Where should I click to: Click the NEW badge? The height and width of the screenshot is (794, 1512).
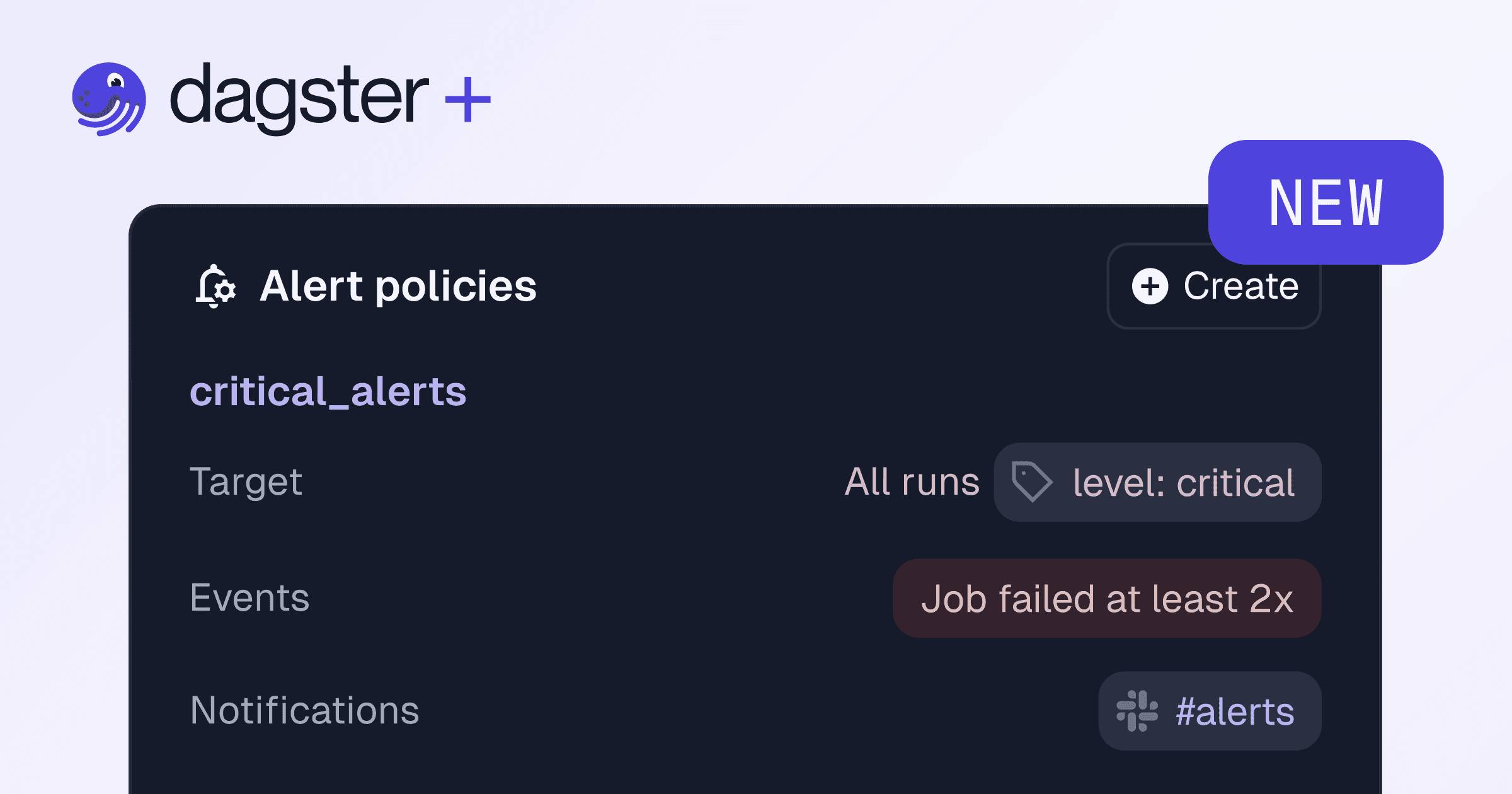point(1326,202)
